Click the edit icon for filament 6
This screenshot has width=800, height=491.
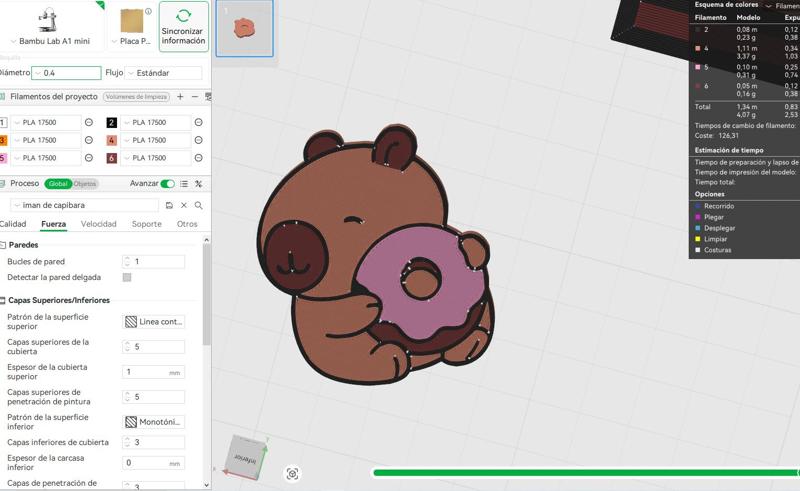coord(198,158)
